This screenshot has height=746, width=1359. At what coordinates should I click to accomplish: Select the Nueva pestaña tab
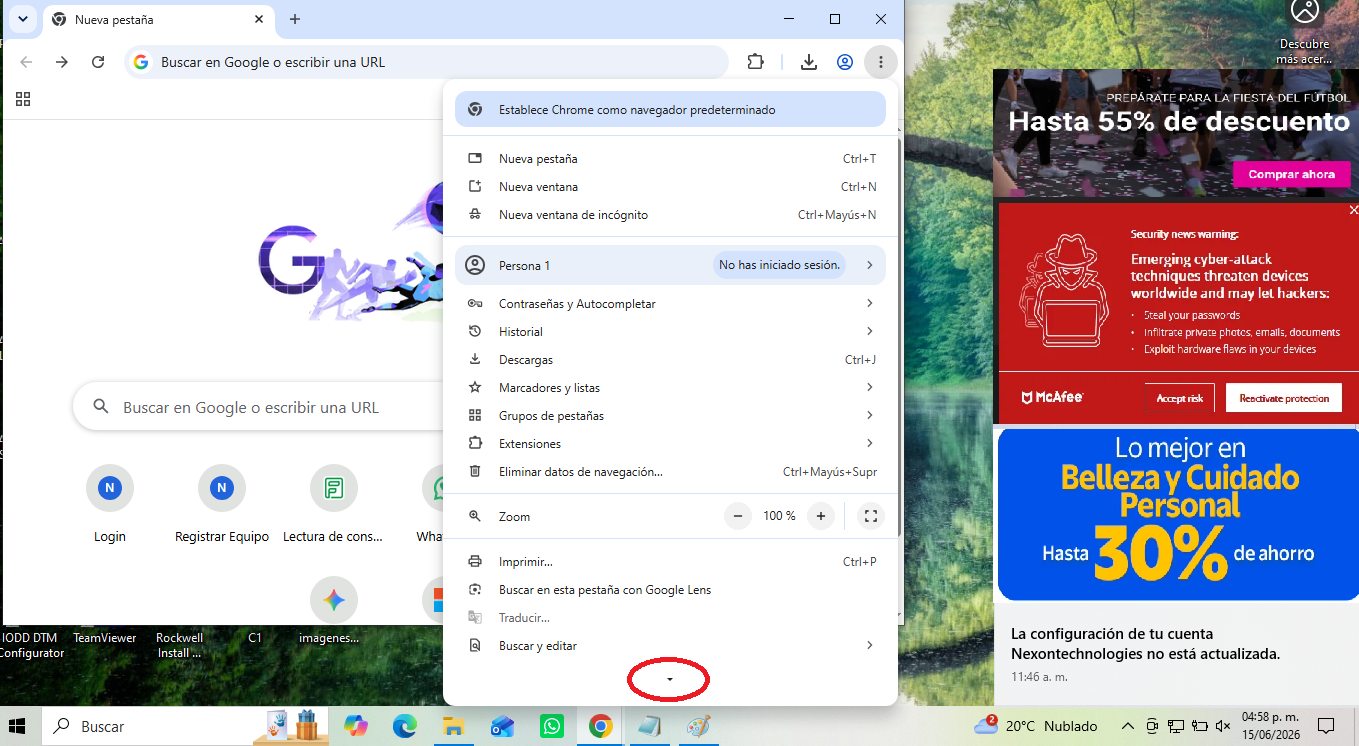pos(156,19)
